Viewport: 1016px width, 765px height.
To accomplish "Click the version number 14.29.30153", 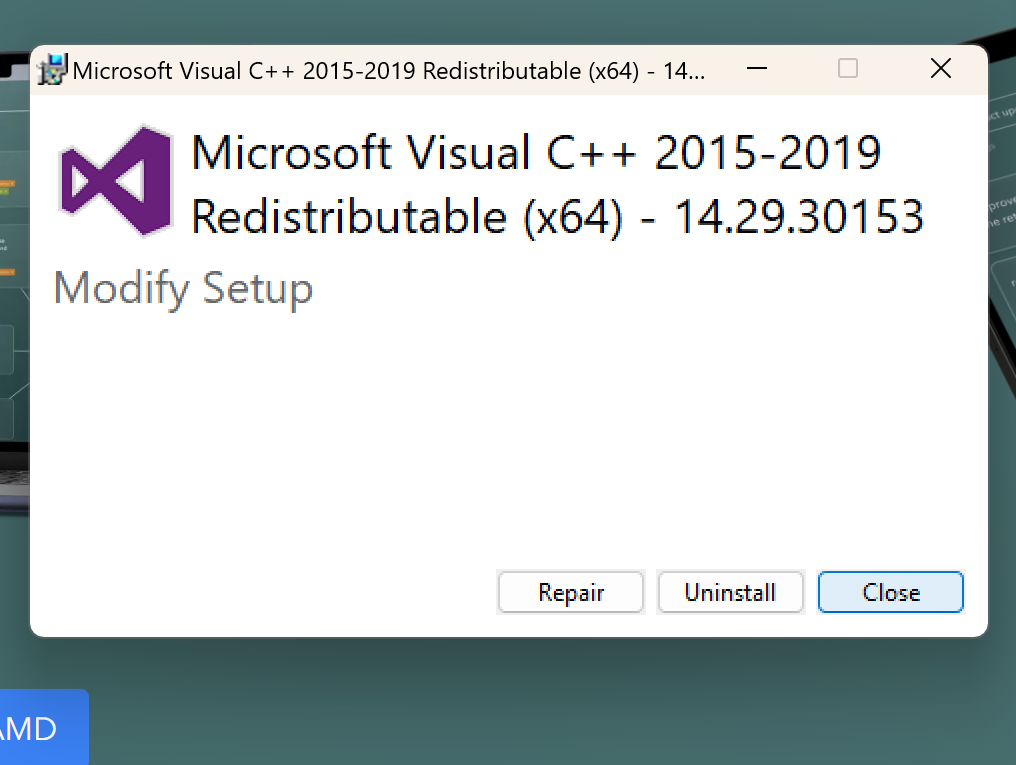I will coord(798,217).
